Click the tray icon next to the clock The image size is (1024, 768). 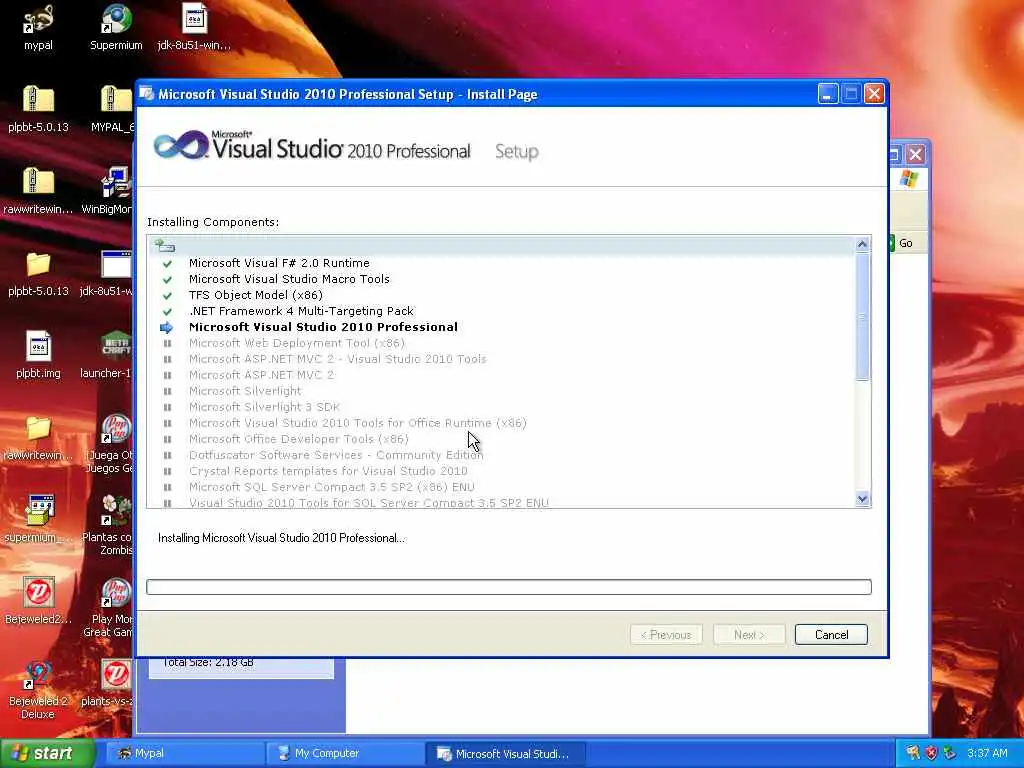950,753
